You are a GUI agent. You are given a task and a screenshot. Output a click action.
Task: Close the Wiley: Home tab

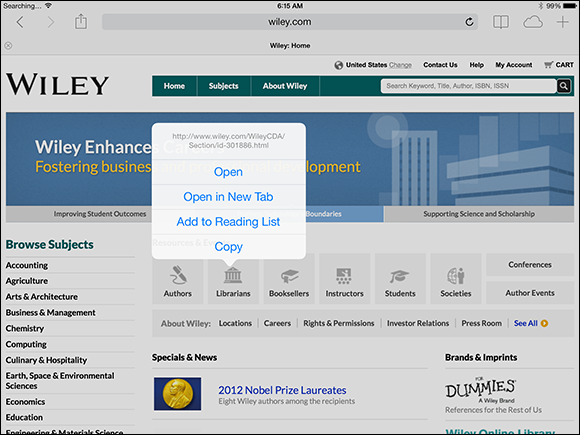(8, 45)
